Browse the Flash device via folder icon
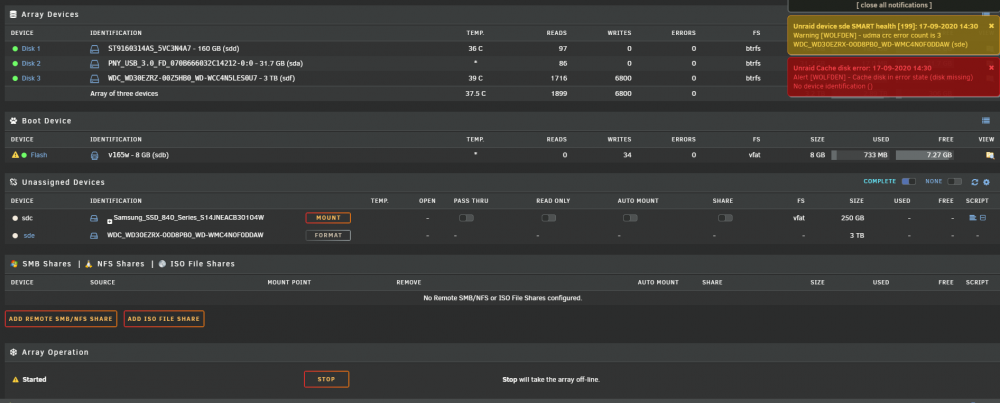The width and height of the screenshot is (1000, 403). coord(990,155)
